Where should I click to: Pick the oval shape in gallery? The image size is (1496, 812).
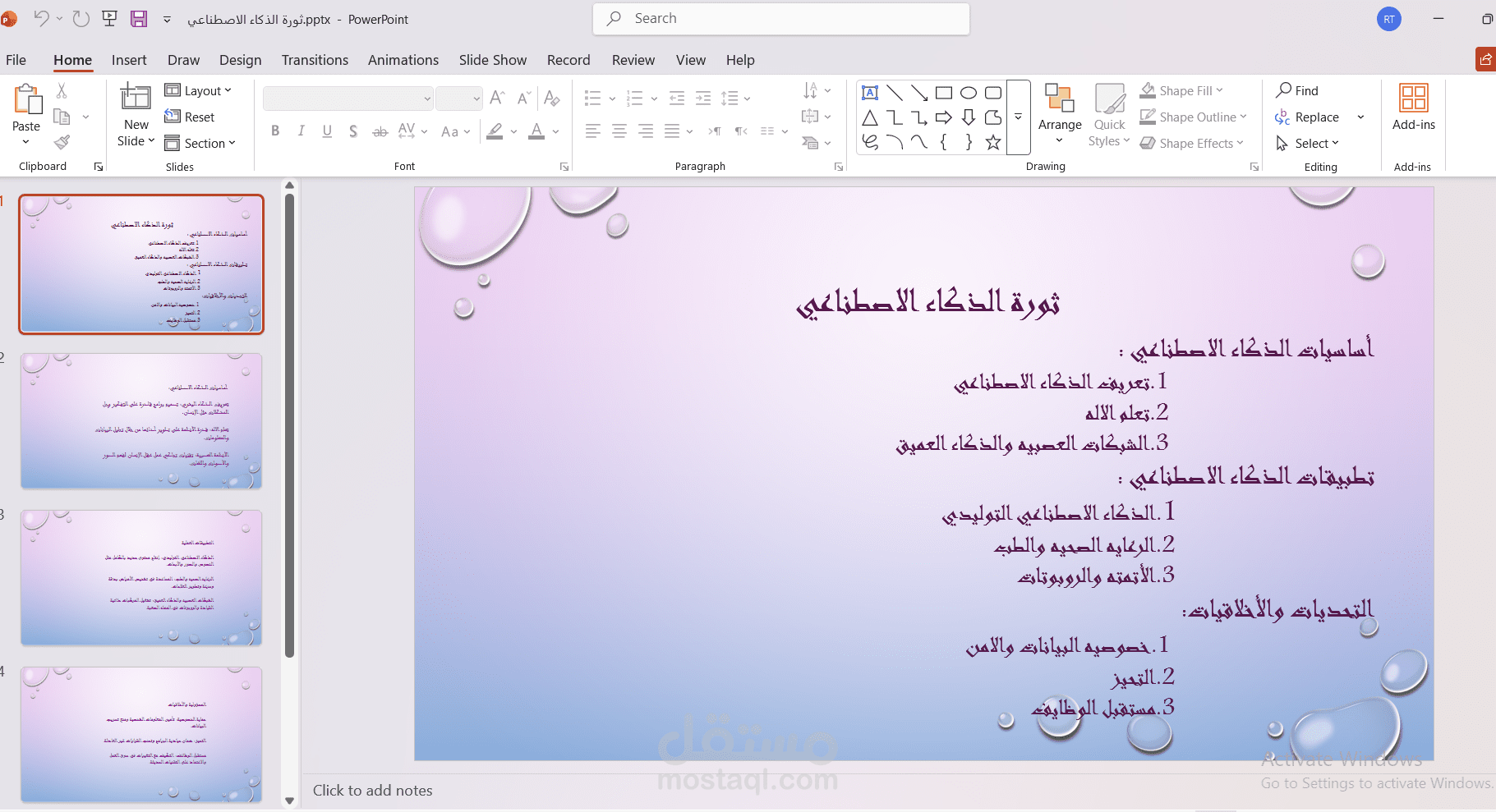pos(969,93)
